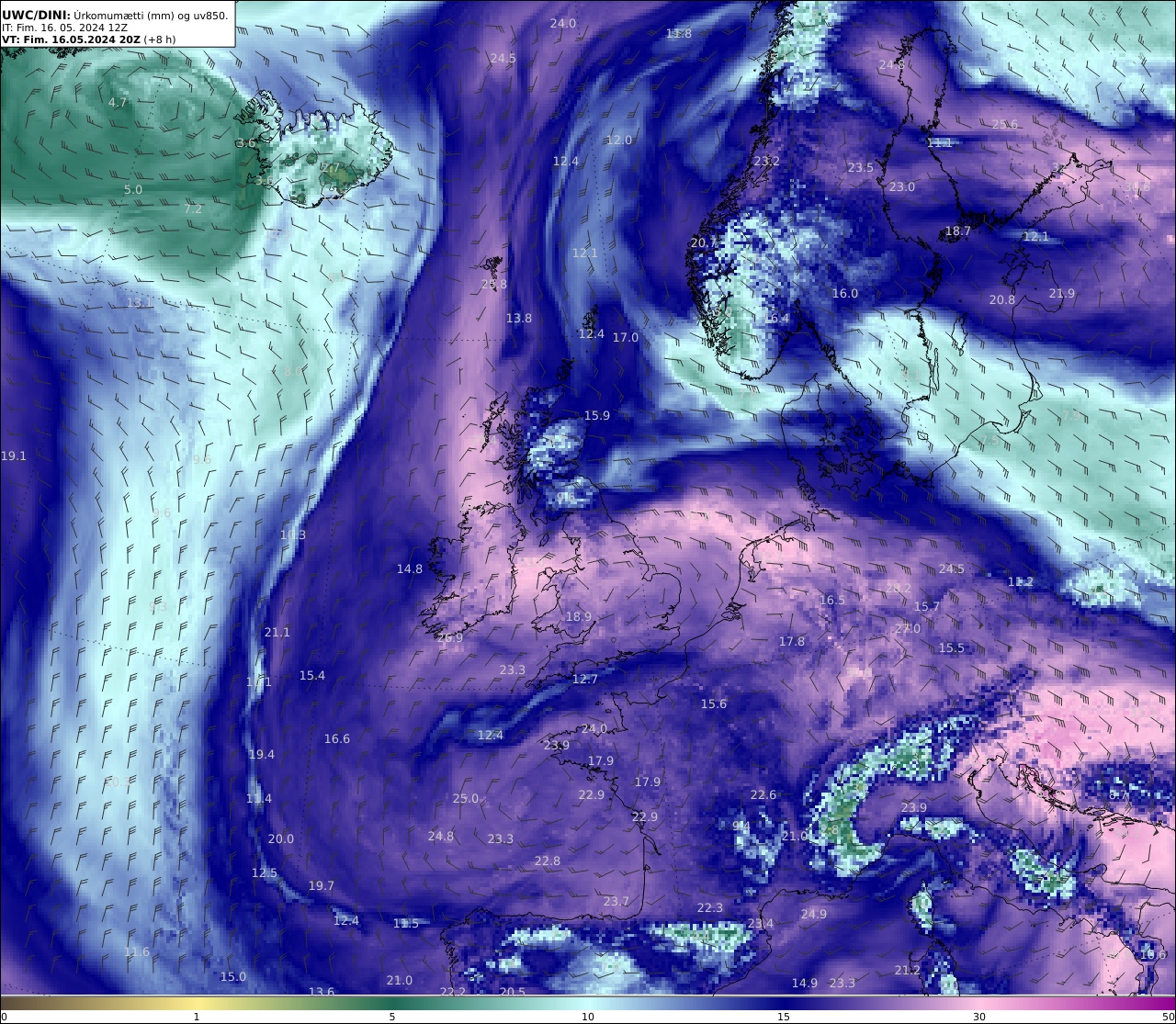Click the 11.6 value in the lower left
Viewport: 1176px width, 1024px height.
(137, 951)
